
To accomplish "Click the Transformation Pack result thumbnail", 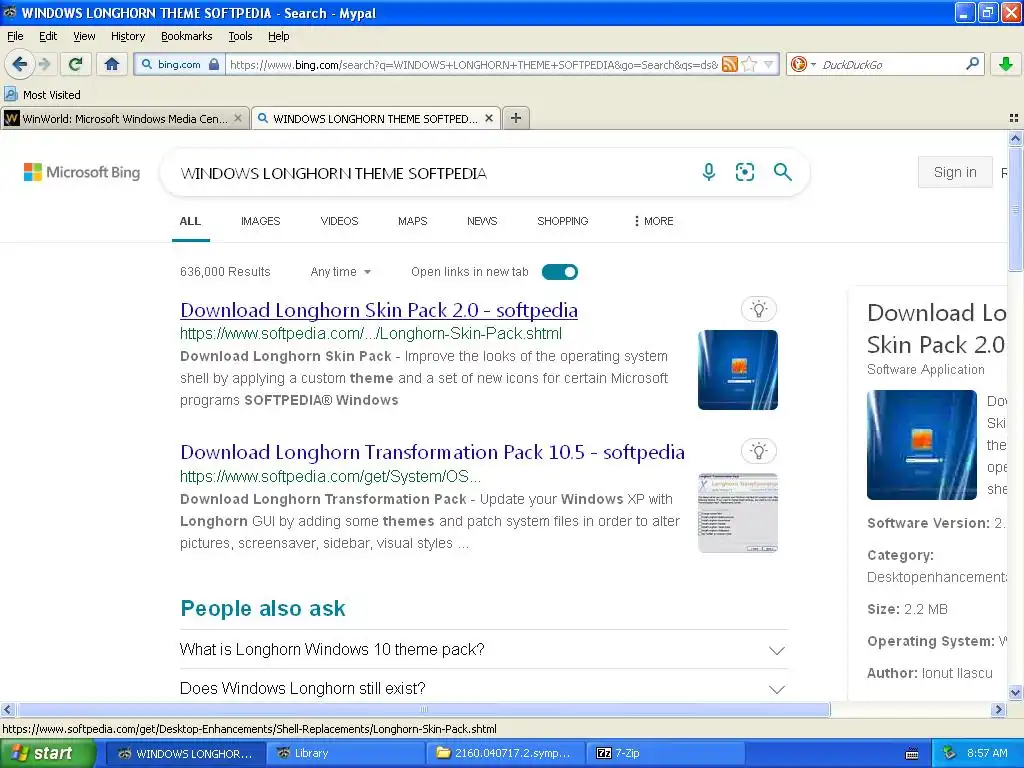I will [737, 513].
